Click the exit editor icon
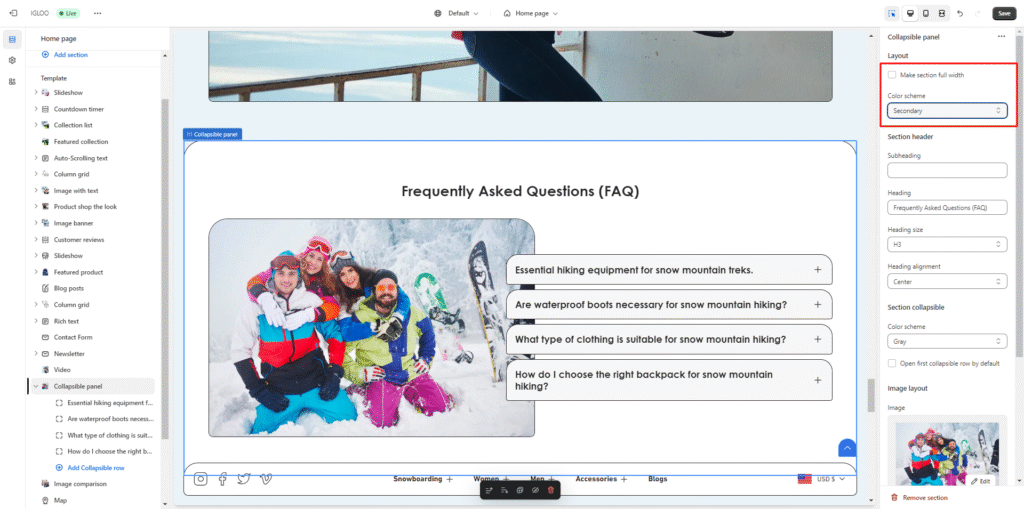The height and width of the screenshot is (509, 1024). [13, 13]
